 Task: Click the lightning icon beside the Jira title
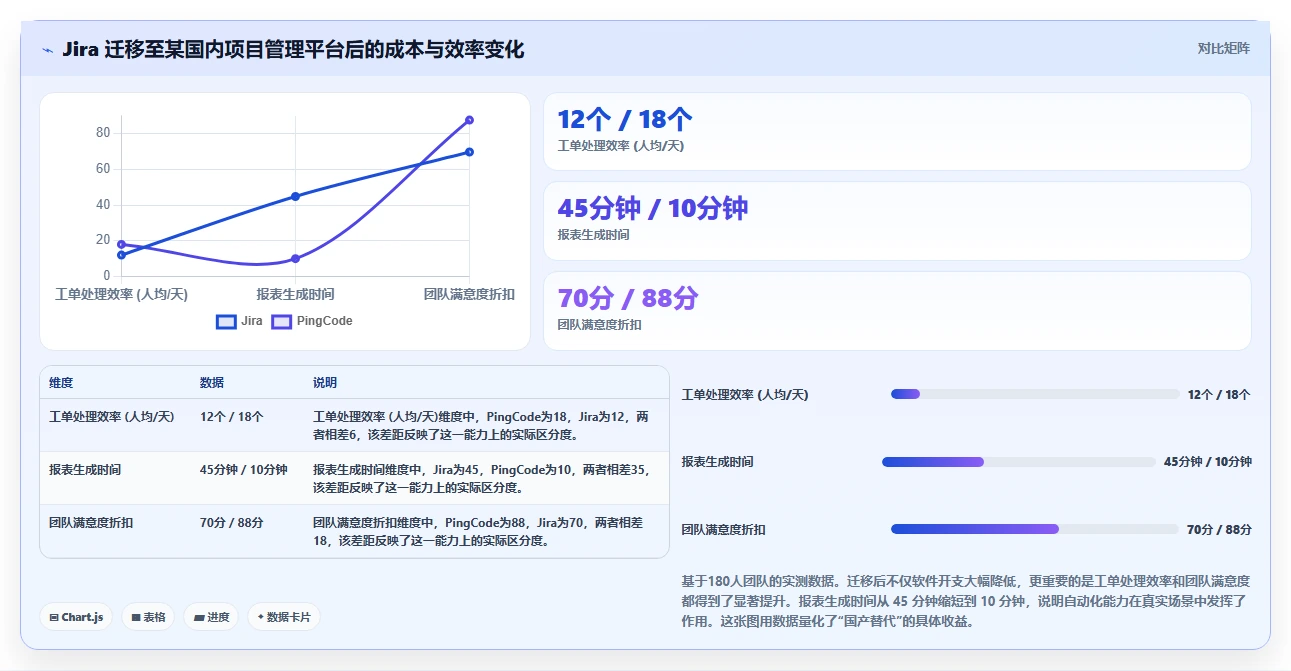(x=47, y=50)
